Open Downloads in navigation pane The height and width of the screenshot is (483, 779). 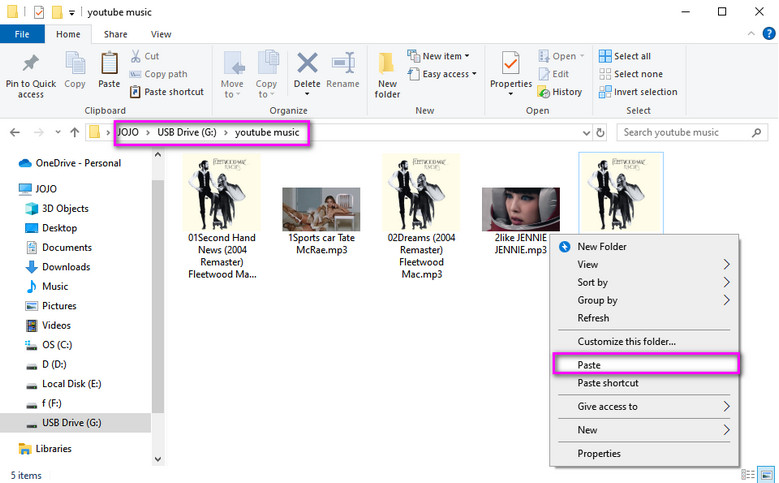58,267
